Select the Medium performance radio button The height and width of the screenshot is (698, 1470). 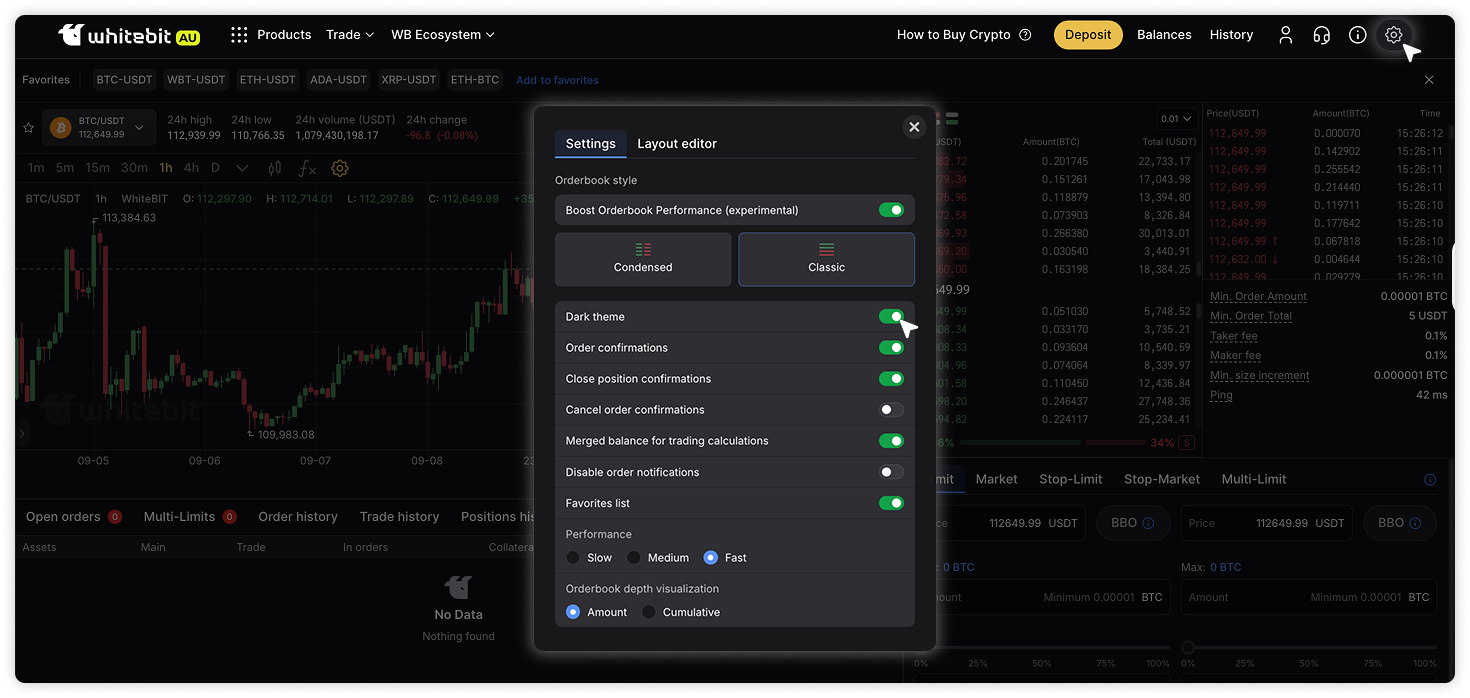(634, 558)
